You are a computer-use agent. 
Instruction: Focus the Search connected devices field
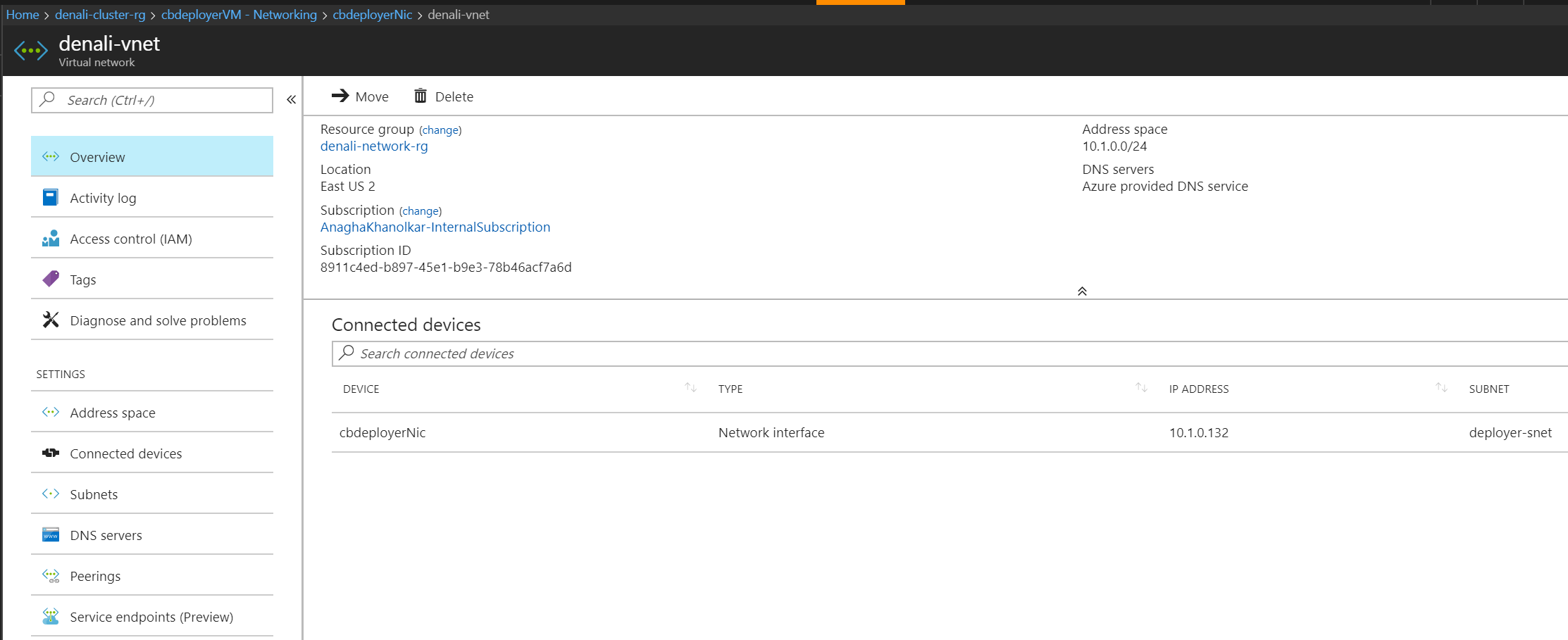[950, 353]
